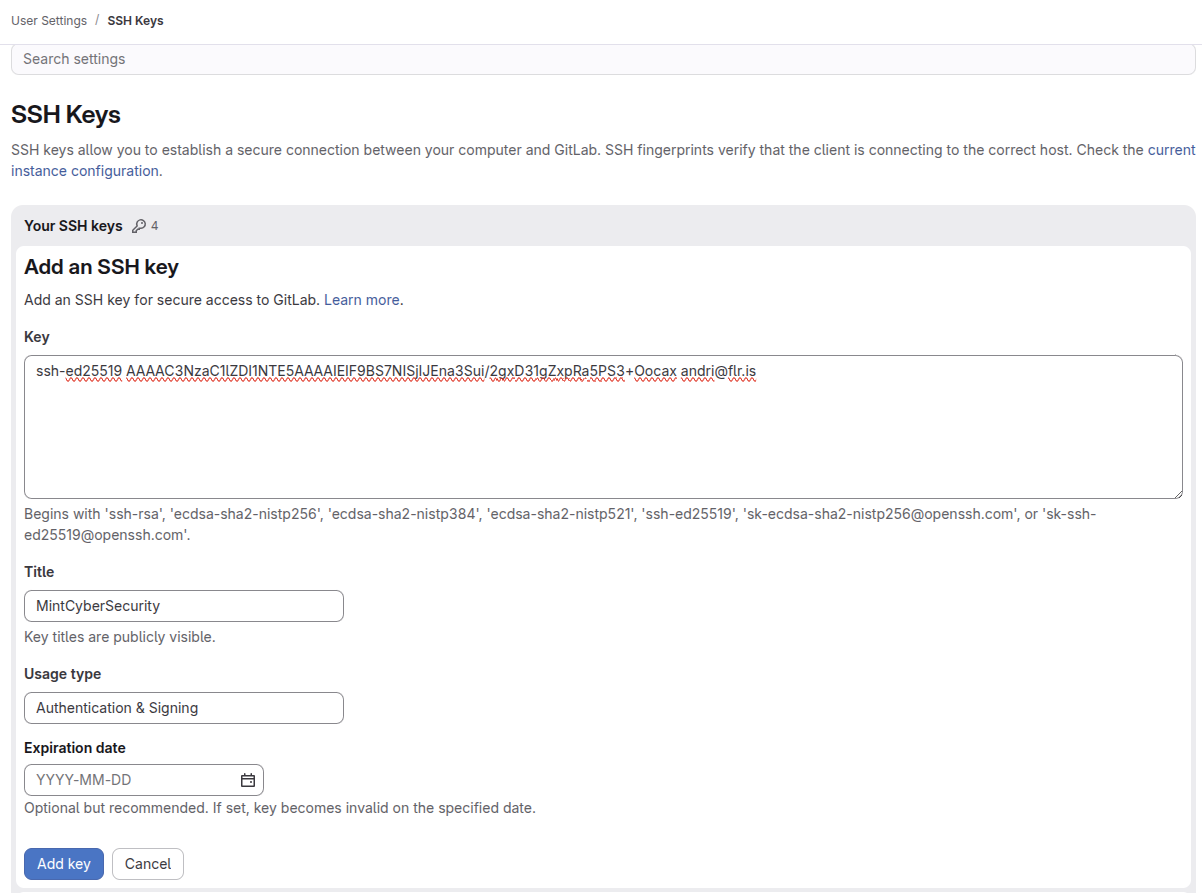The width and height of the screenshot is (1202, 893).
Task: Click the Usage type label
Action: point(62,674)
